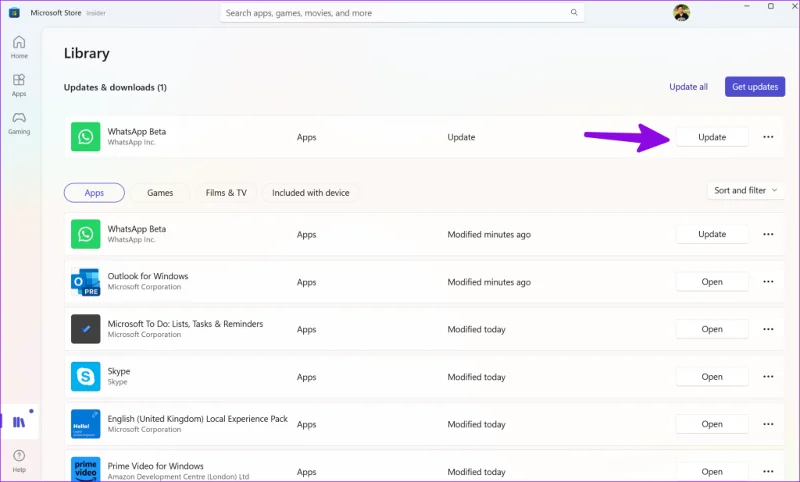
Task: Click the Get updates button
Action: [755, 87]
